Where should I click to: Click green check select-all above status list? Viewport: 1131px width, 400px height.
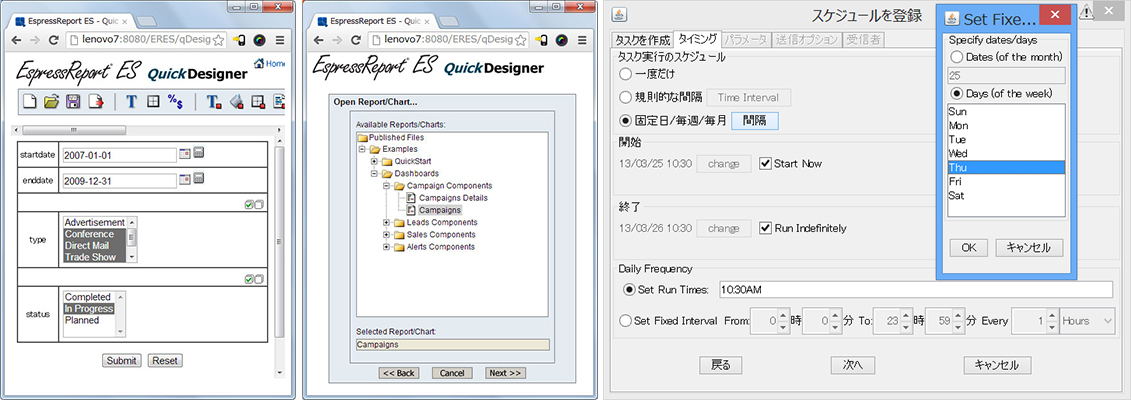tap(248, 279)
